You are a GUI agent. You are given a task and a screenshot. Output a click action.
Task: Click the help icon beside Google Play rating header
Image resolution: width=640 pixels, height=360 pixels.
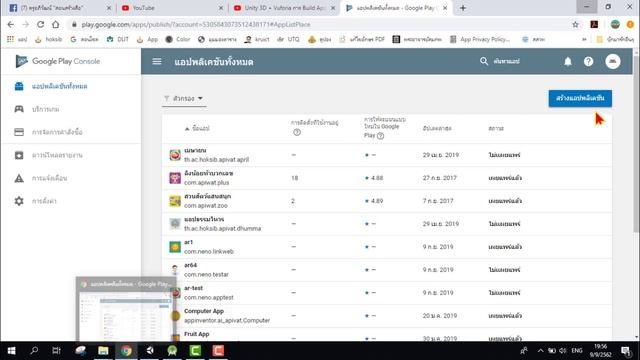coord(380,136)
